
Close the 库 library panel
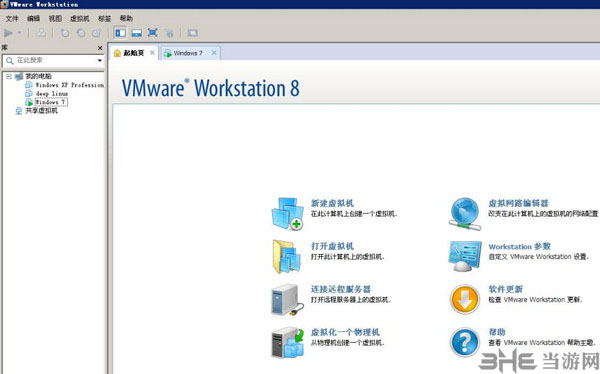[x=100, y=48]
